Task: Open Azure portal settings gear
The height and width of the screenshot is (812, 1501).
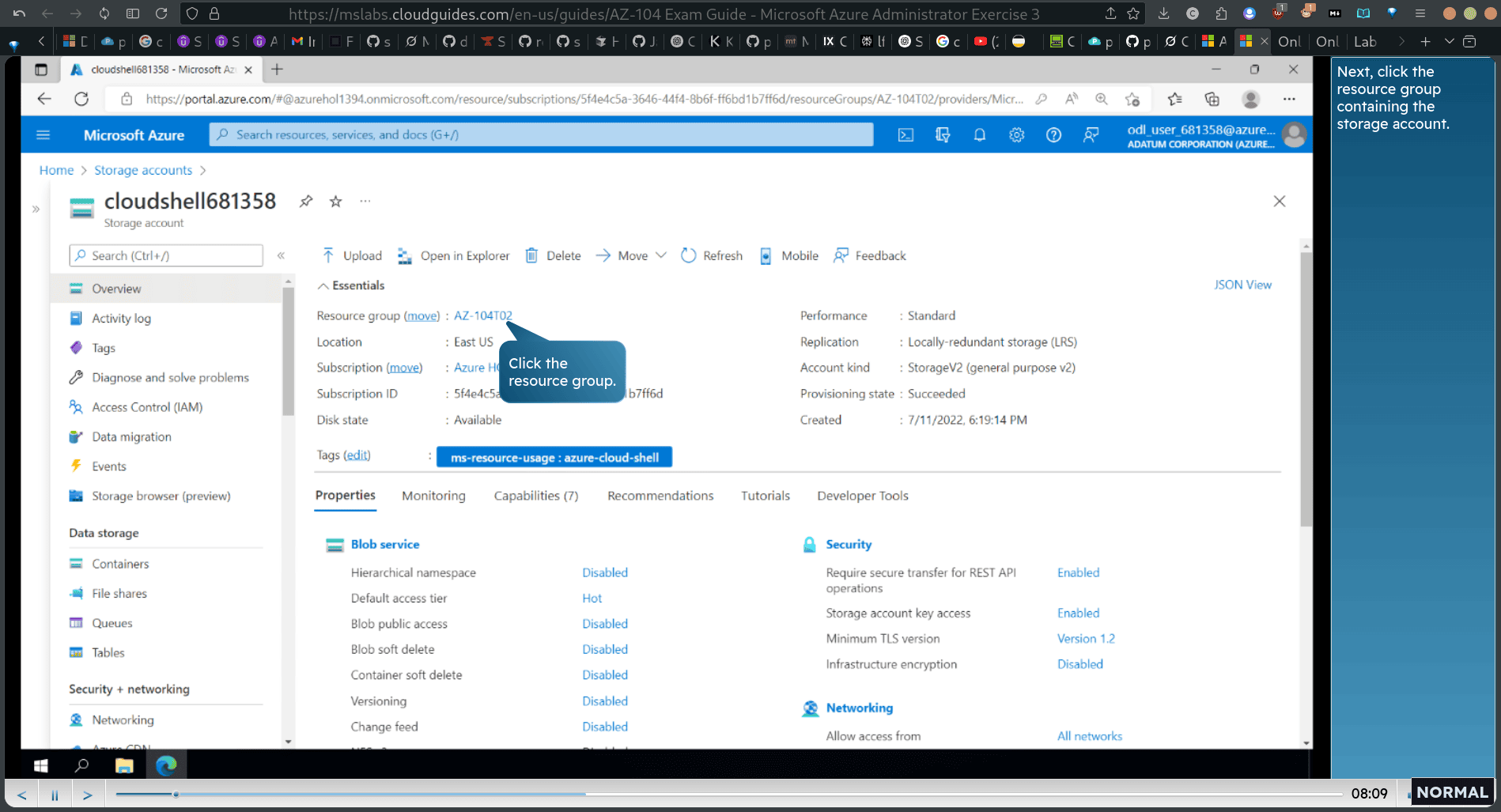Action: tap(1016, 135)
